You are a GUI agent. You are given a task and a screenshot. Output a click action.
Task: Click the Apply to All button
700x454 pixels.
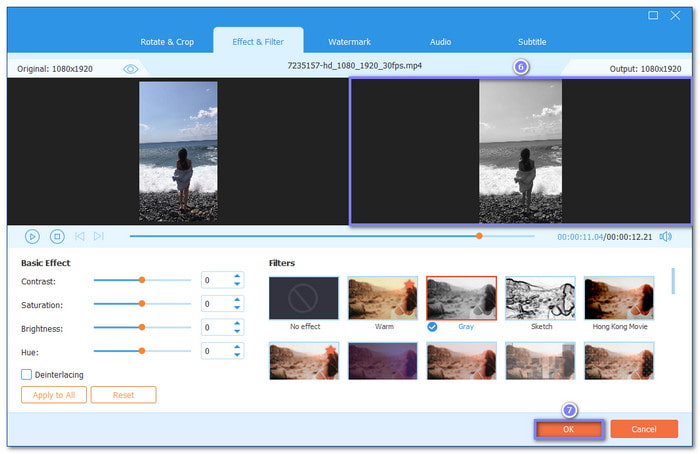pyautogui.click(x=54, y=395)
